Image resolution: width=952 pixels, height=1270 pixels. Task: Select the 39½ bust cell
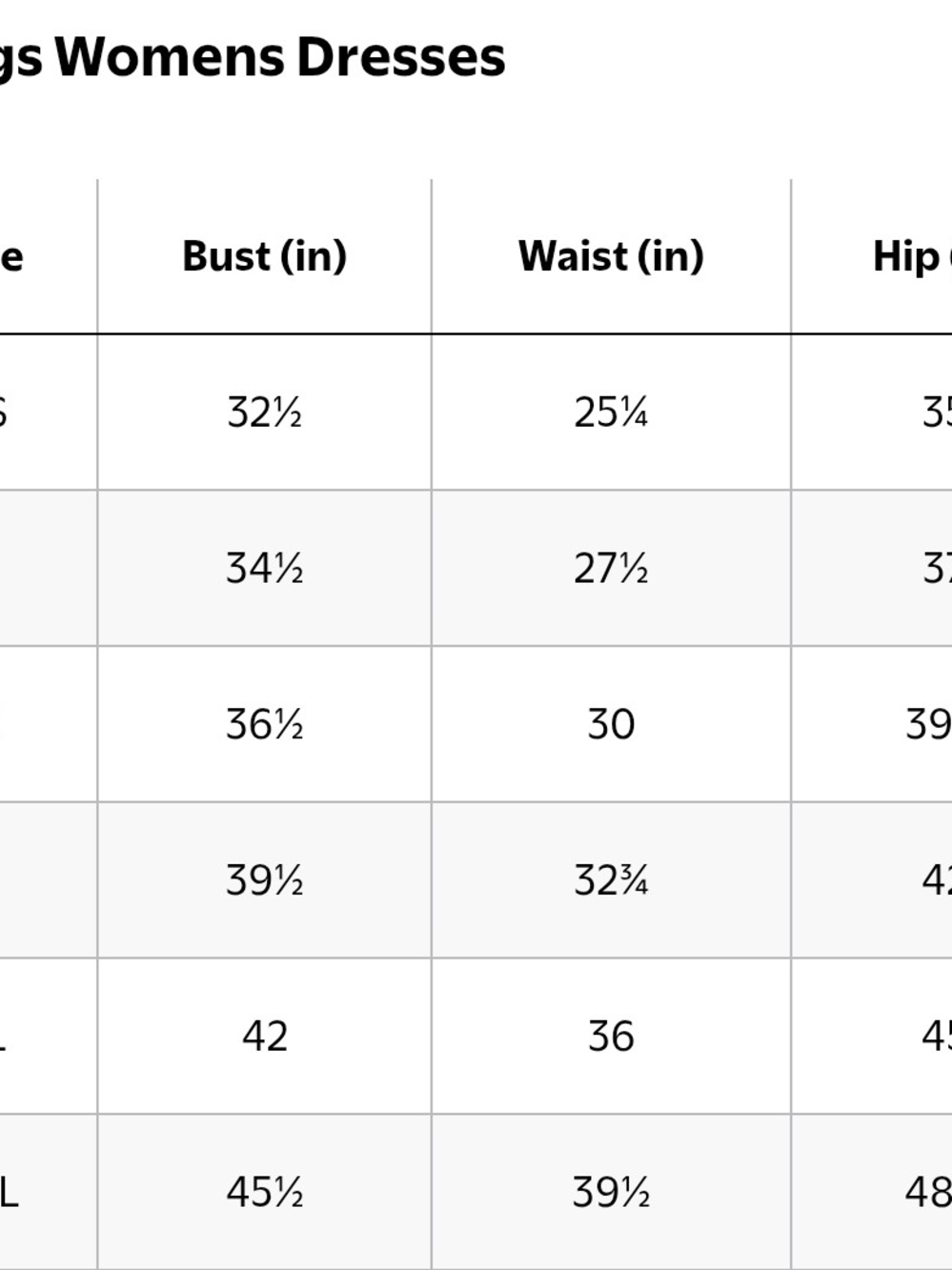(264, 880)
